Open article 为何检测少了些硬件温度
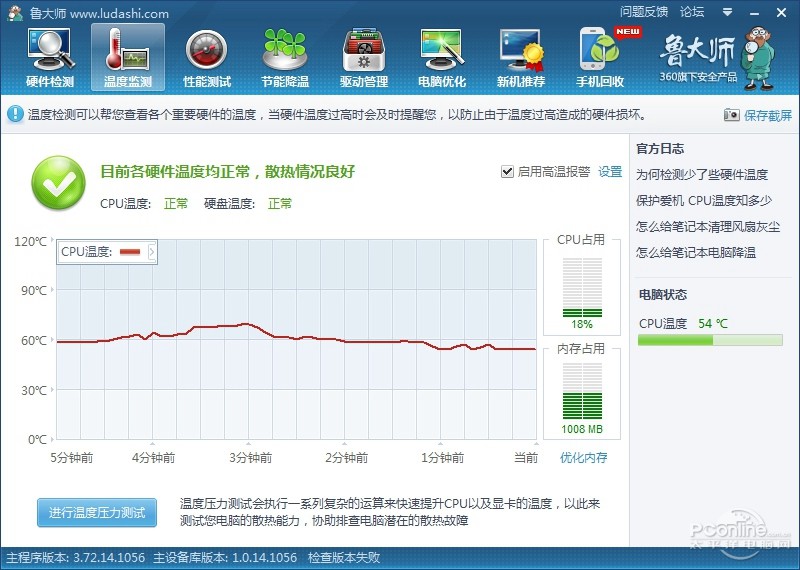This screenshot has height=570, width=800. point(702,175)
